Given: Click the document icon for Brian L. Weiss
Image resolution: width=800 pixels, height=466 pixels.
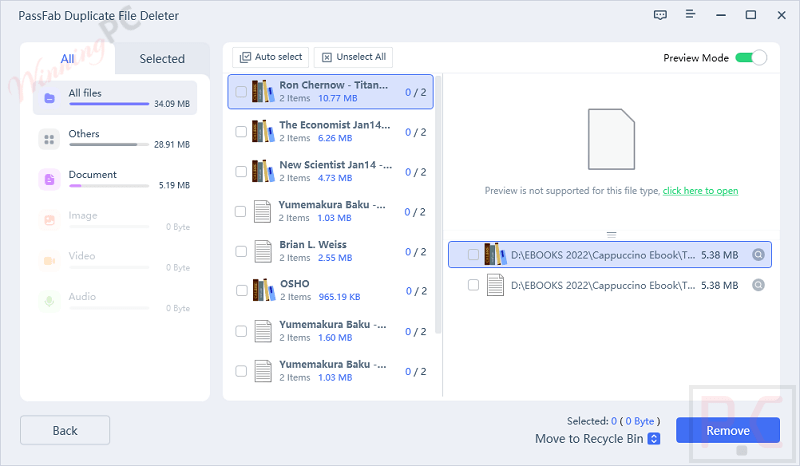Looking at the screenshot, I should coord(263,251).
